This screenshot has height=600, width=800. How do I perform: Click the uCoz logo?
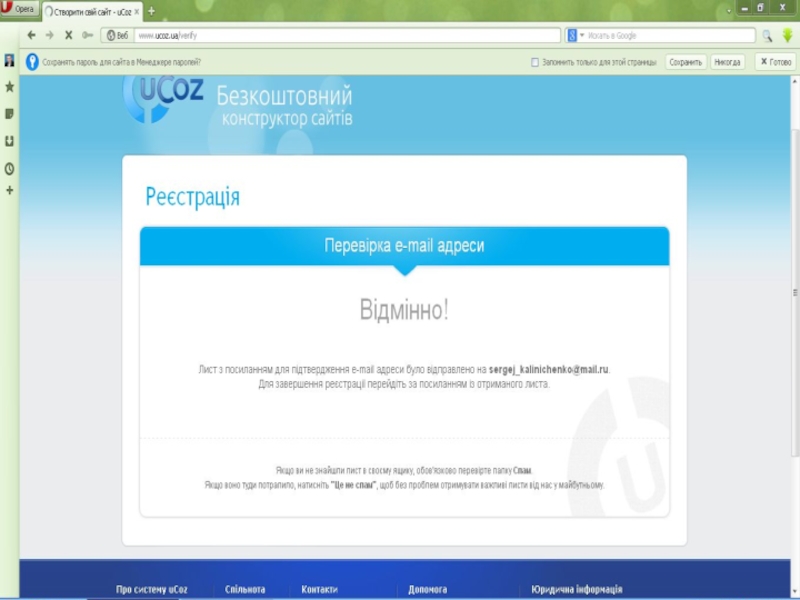tap(164, 98)
